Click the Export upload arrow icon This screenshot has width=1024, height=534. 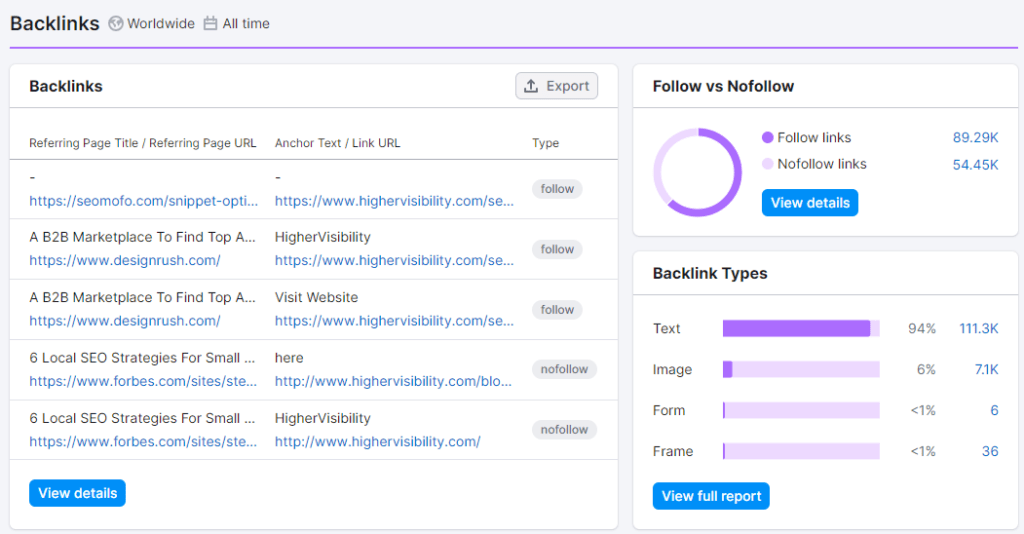pyautogui.click(x=531, y=86)
